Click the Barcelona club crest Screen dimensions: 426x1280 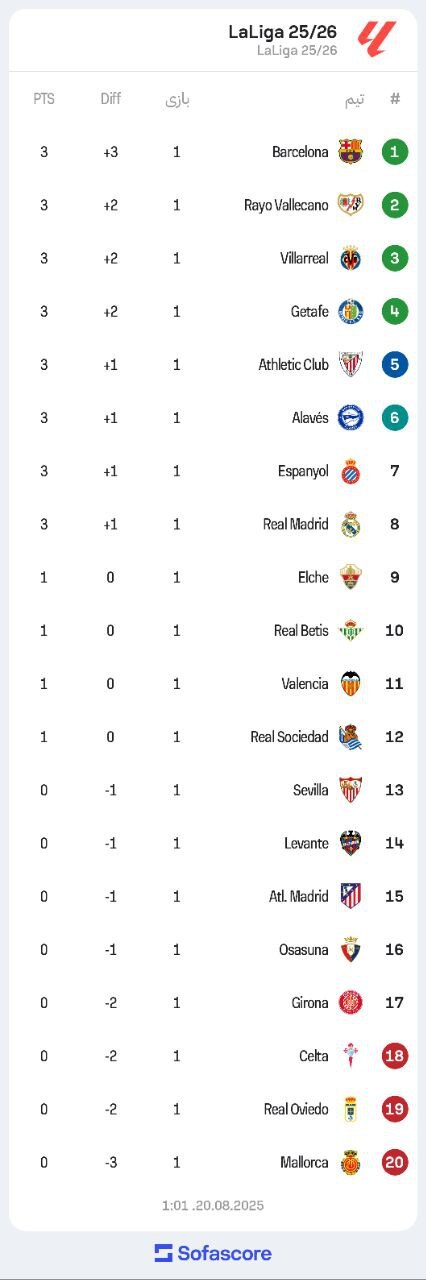click(x=350, y=152)
